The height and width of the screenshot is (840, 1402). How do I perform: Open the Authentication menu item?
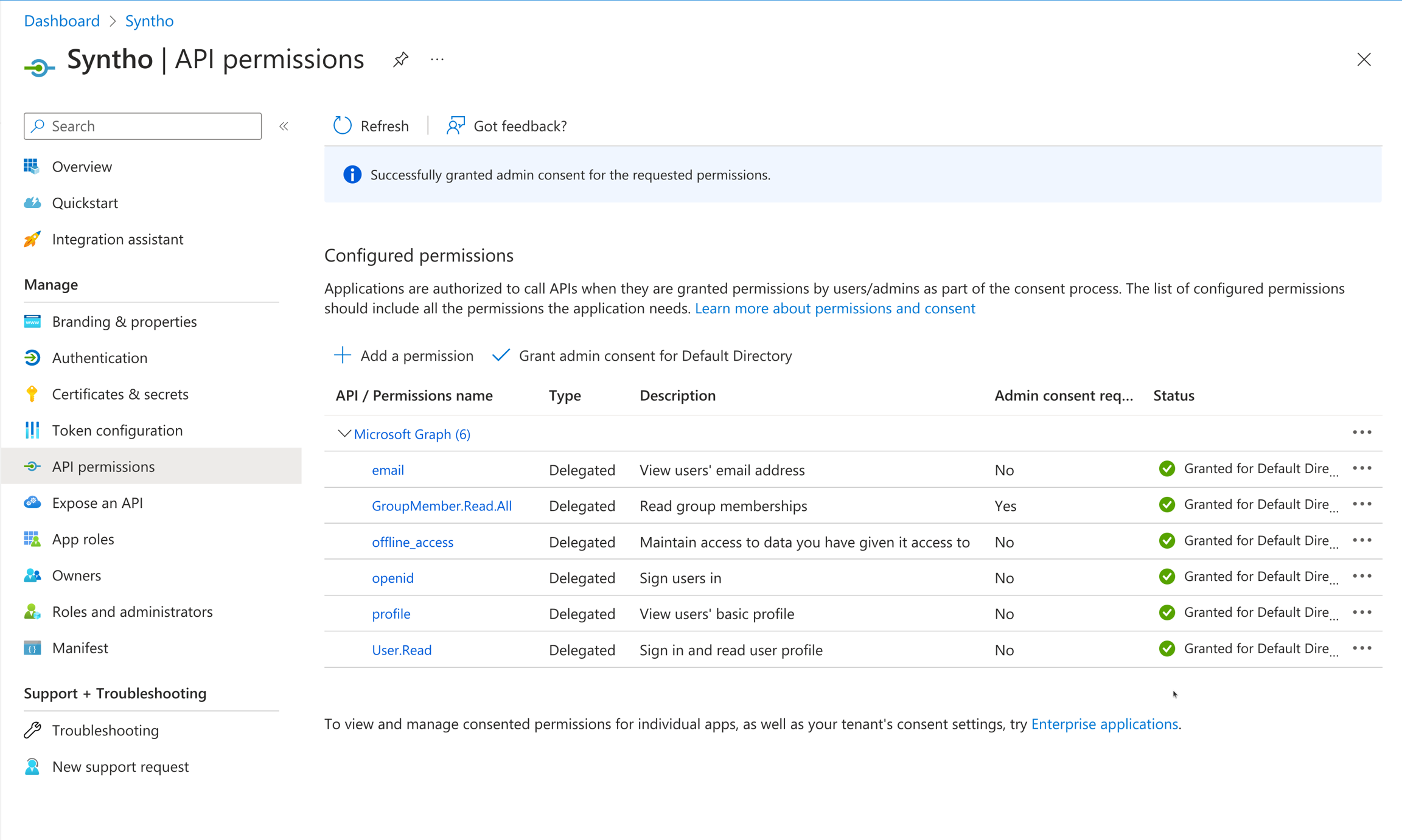click(x=100, y=358)
